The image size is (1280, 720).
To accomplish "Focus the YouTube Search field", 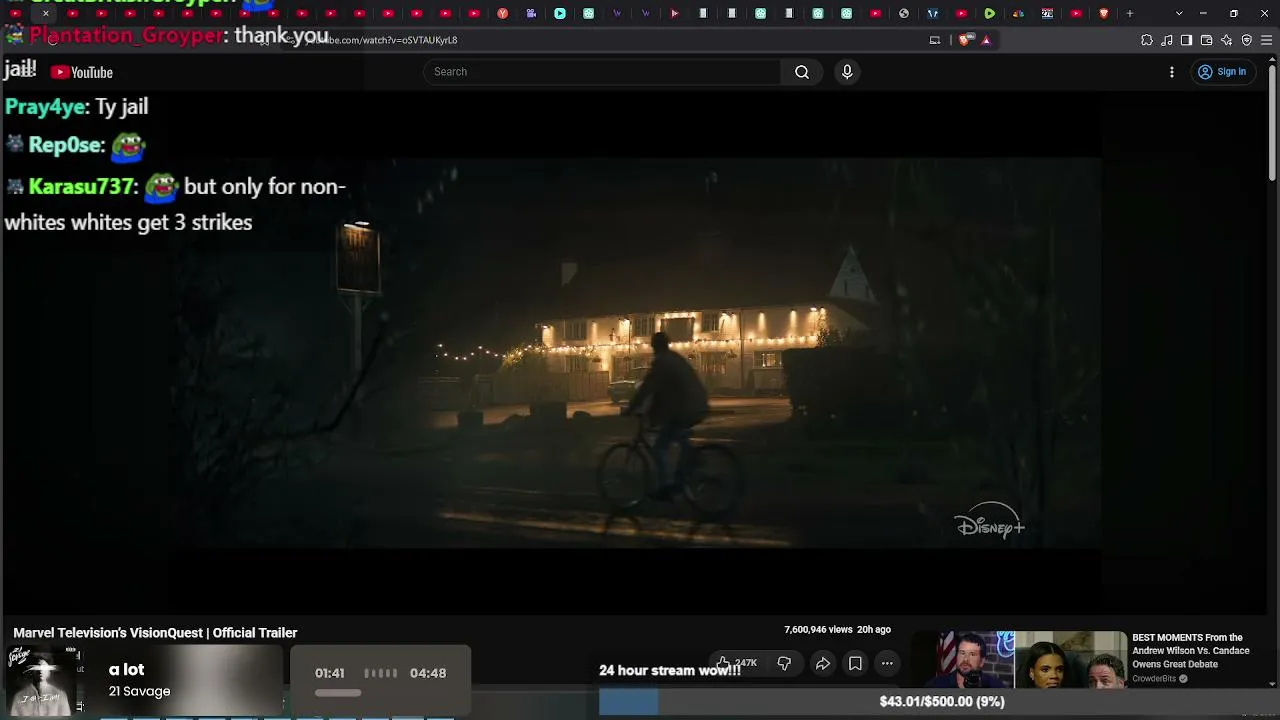I will point(602,72).
